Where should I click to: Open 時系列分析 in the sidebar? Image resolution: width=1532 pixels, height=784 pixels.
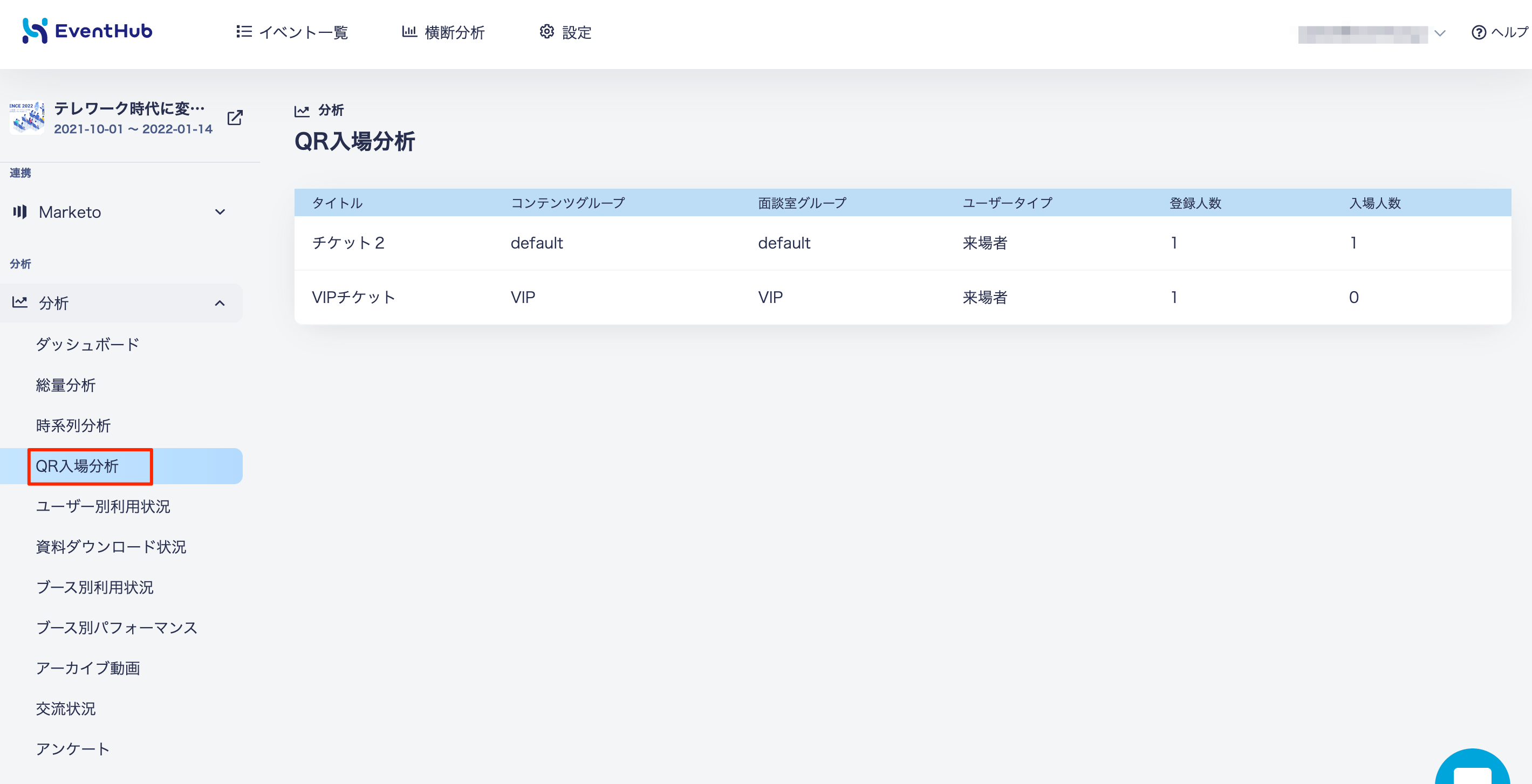coord(73,425)
